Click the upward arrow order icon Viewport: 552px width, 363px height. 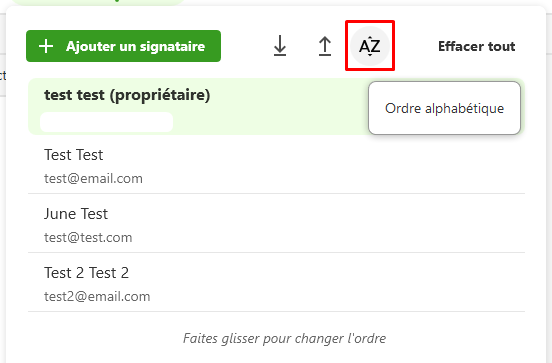(325, 46)
